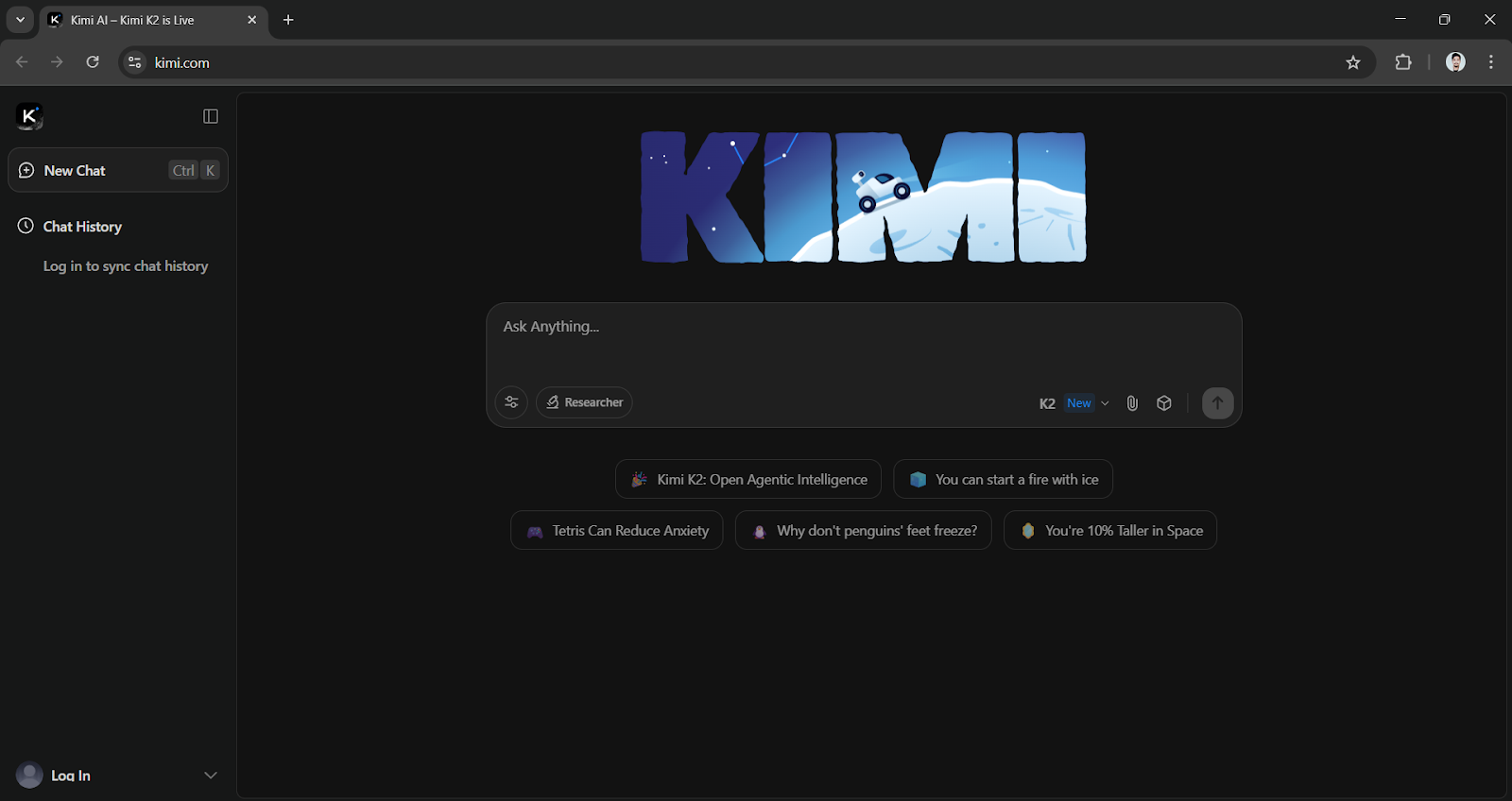1512x801 pixels.
Task: Click the user avatar beside Log In
Action: 29,775
